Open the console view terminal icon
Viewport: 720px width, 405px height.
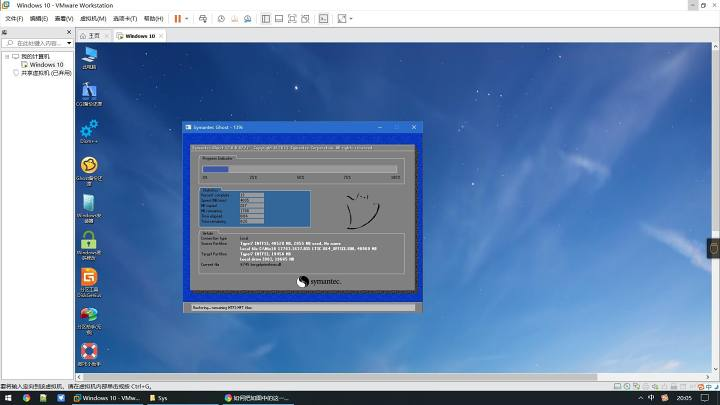[x=323, y=19]
